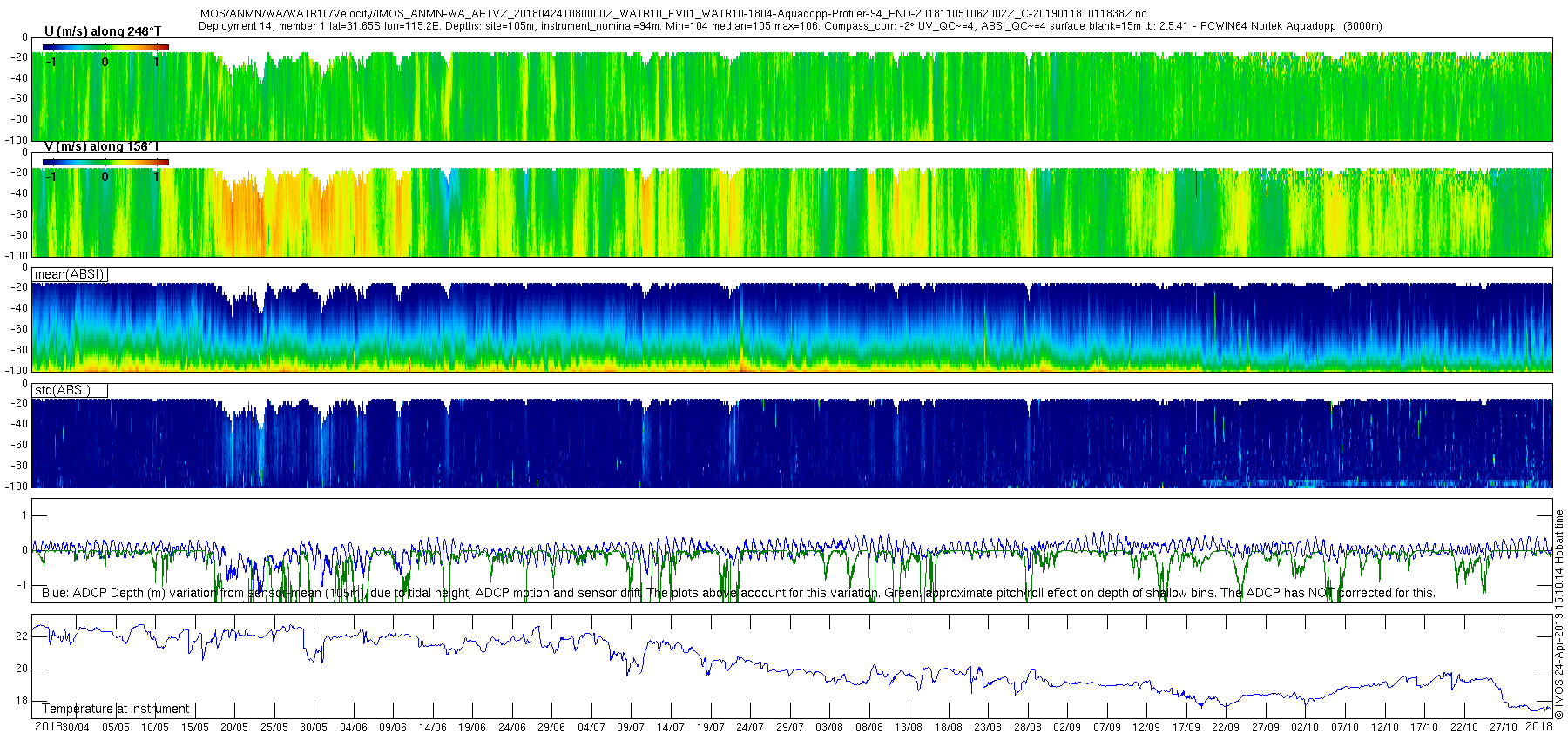Click the 09/07 date tick label

click(631, 728)
